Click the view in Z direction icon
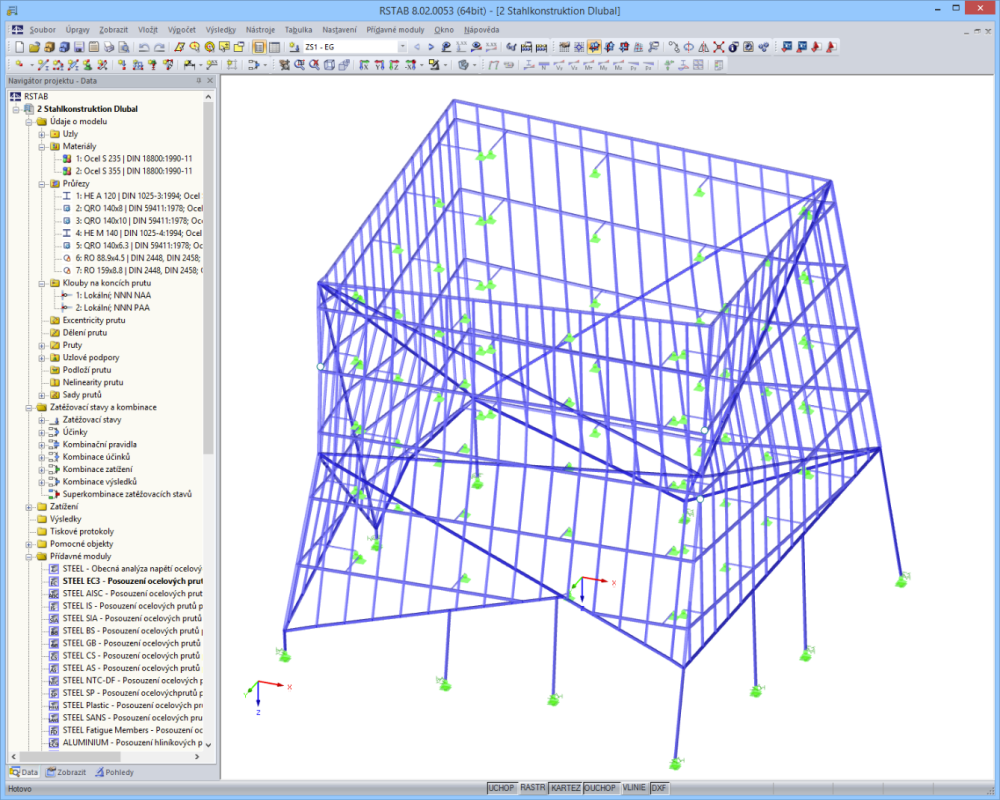 click(394, 64)
